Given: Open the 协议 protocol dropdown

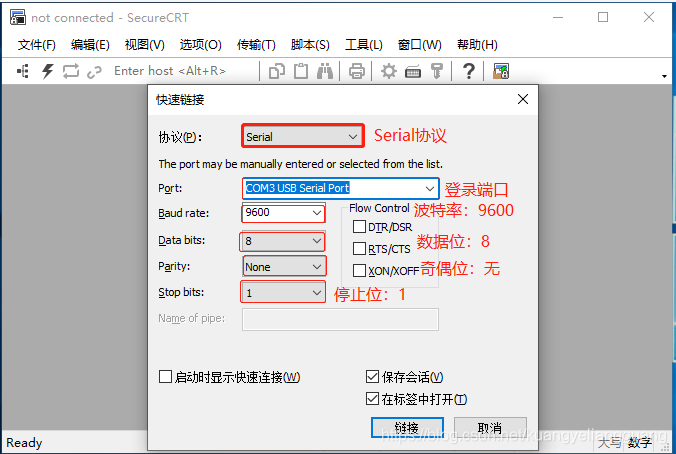Looking at the screenshot, I should point(303,136).
